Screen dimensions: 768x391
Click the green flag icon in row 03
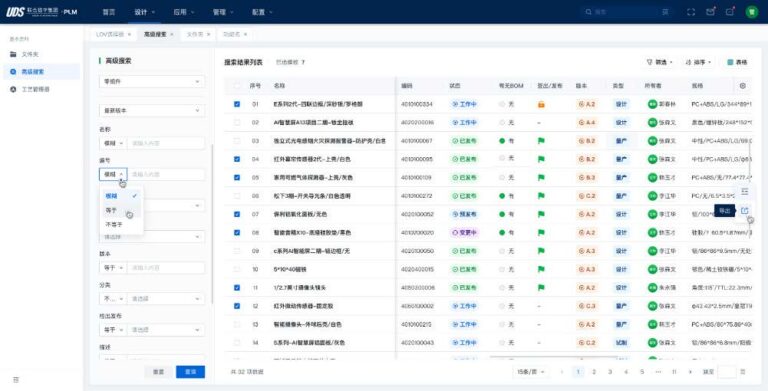coord(541,141)
